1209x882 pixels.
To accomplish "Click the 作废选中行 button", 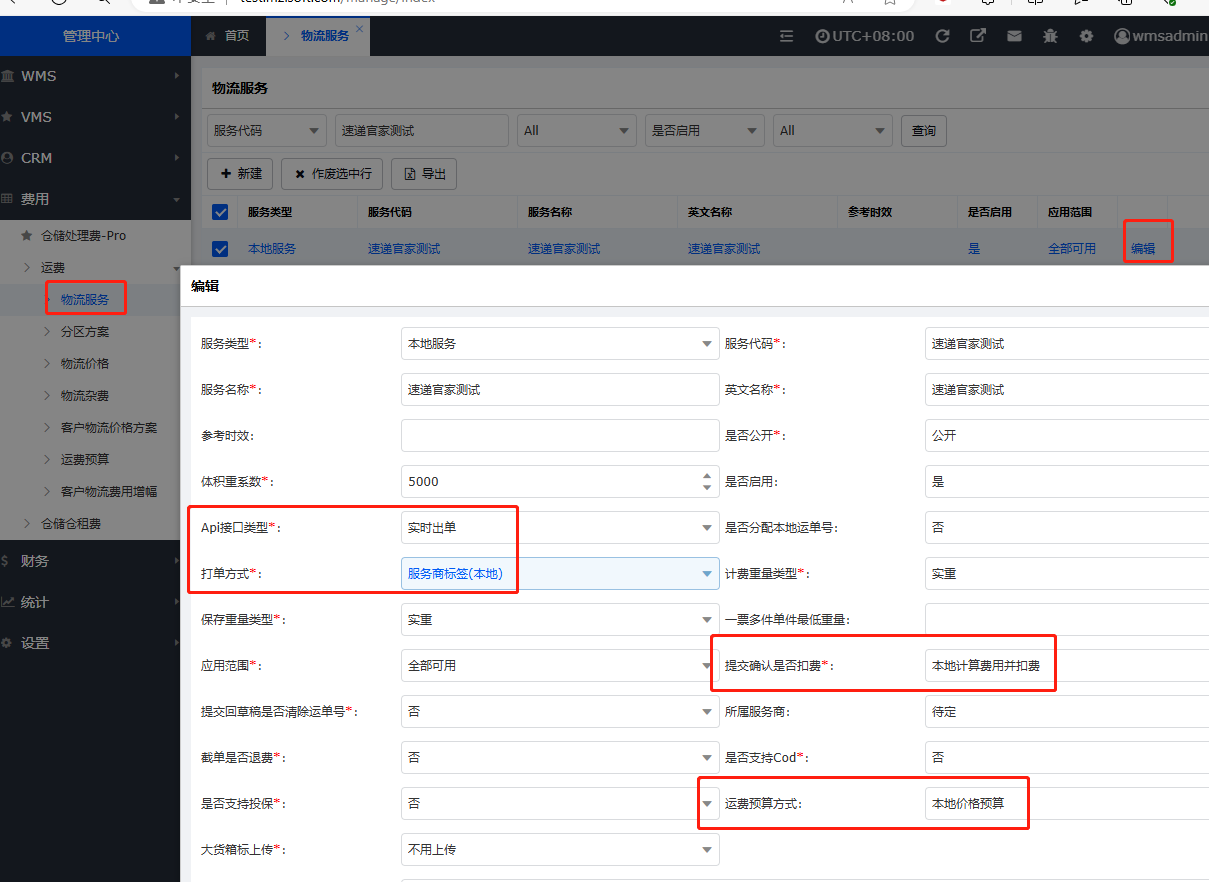I will (x=332, y=173).
